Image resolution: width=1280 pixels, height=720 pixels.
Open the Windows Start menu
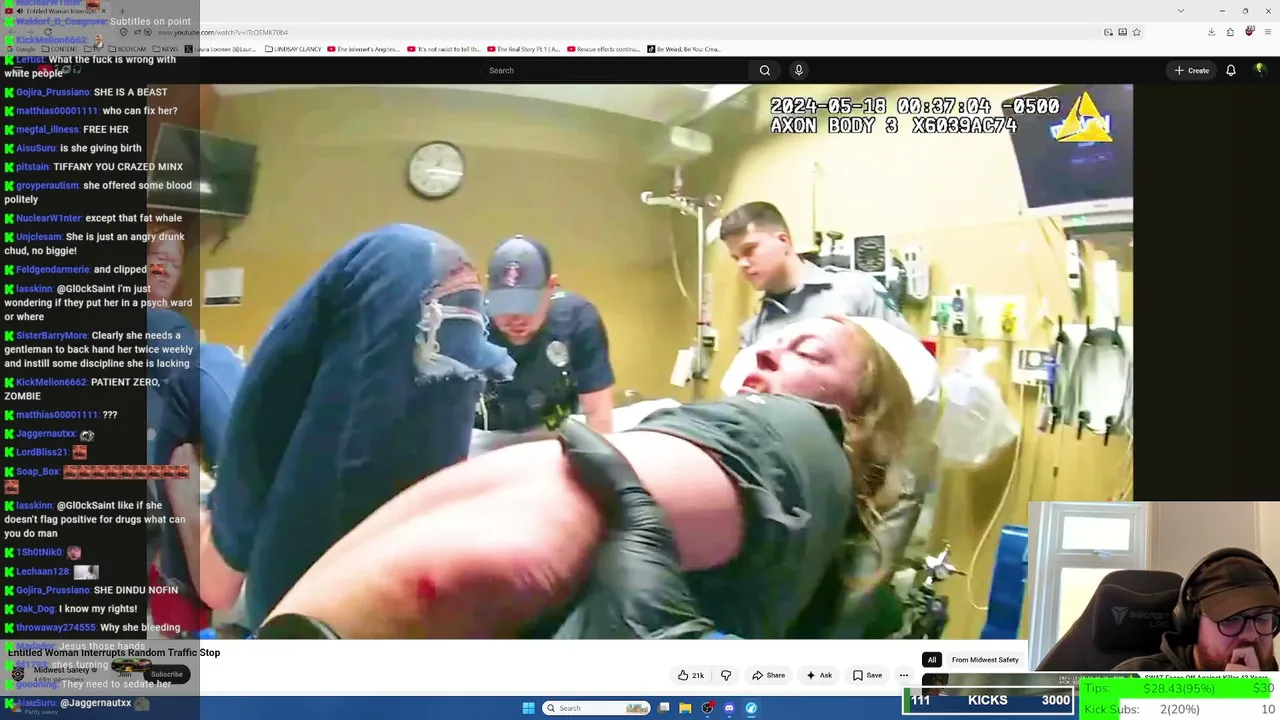click(x=529, y=708)
